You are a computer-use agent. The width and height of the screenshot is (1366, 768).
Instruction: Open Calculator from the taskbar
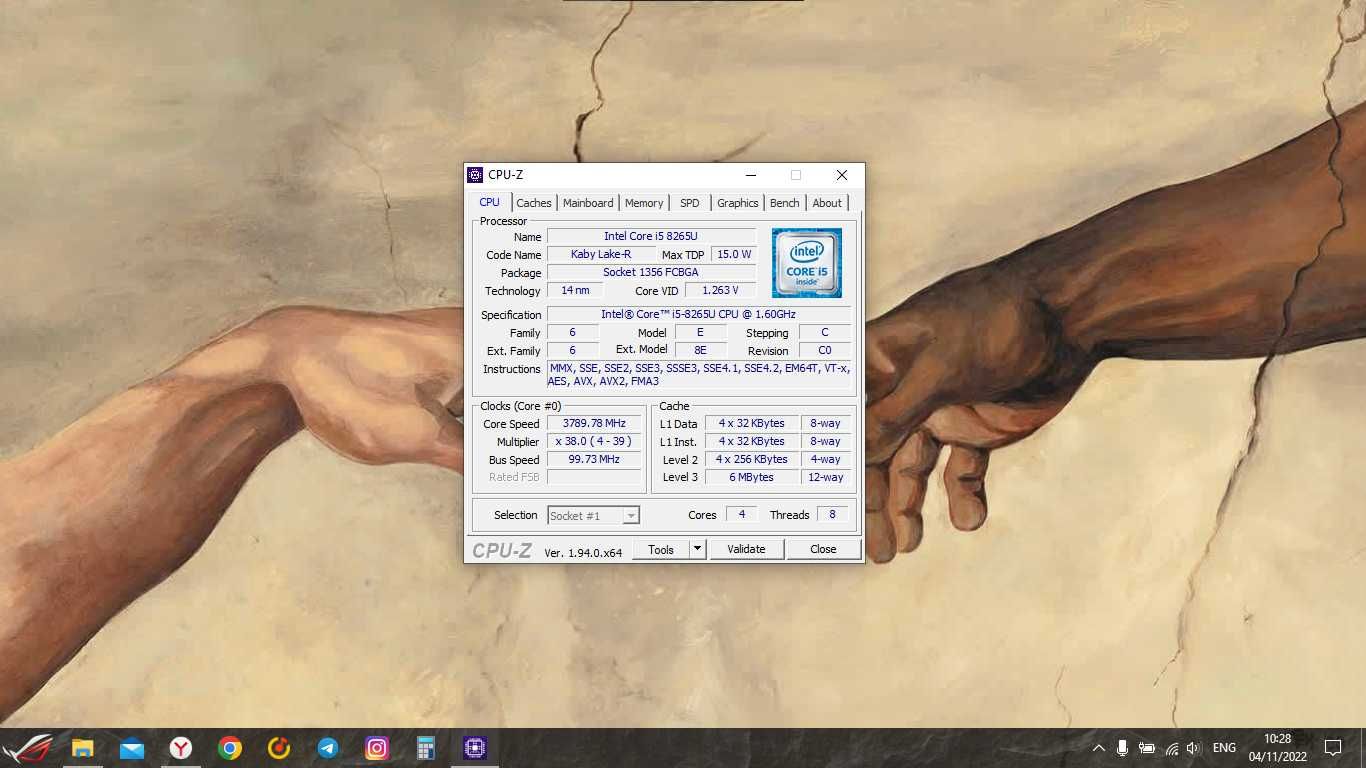pos(426,748)
